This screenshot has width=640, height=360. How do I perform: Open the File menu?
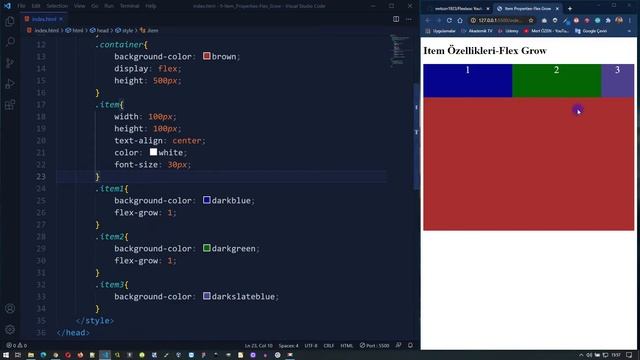[21, 6]
